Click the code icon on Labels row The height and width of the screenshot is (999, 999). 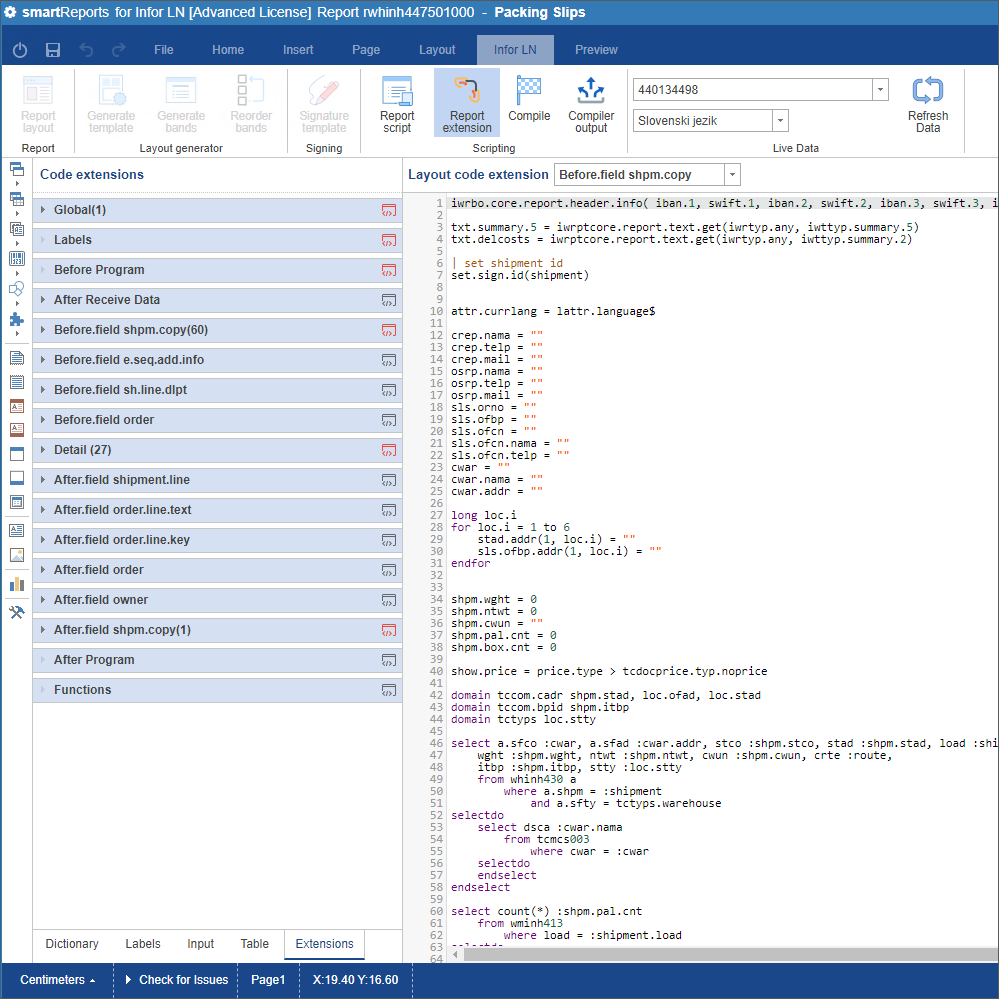click(x=389, y=240)
